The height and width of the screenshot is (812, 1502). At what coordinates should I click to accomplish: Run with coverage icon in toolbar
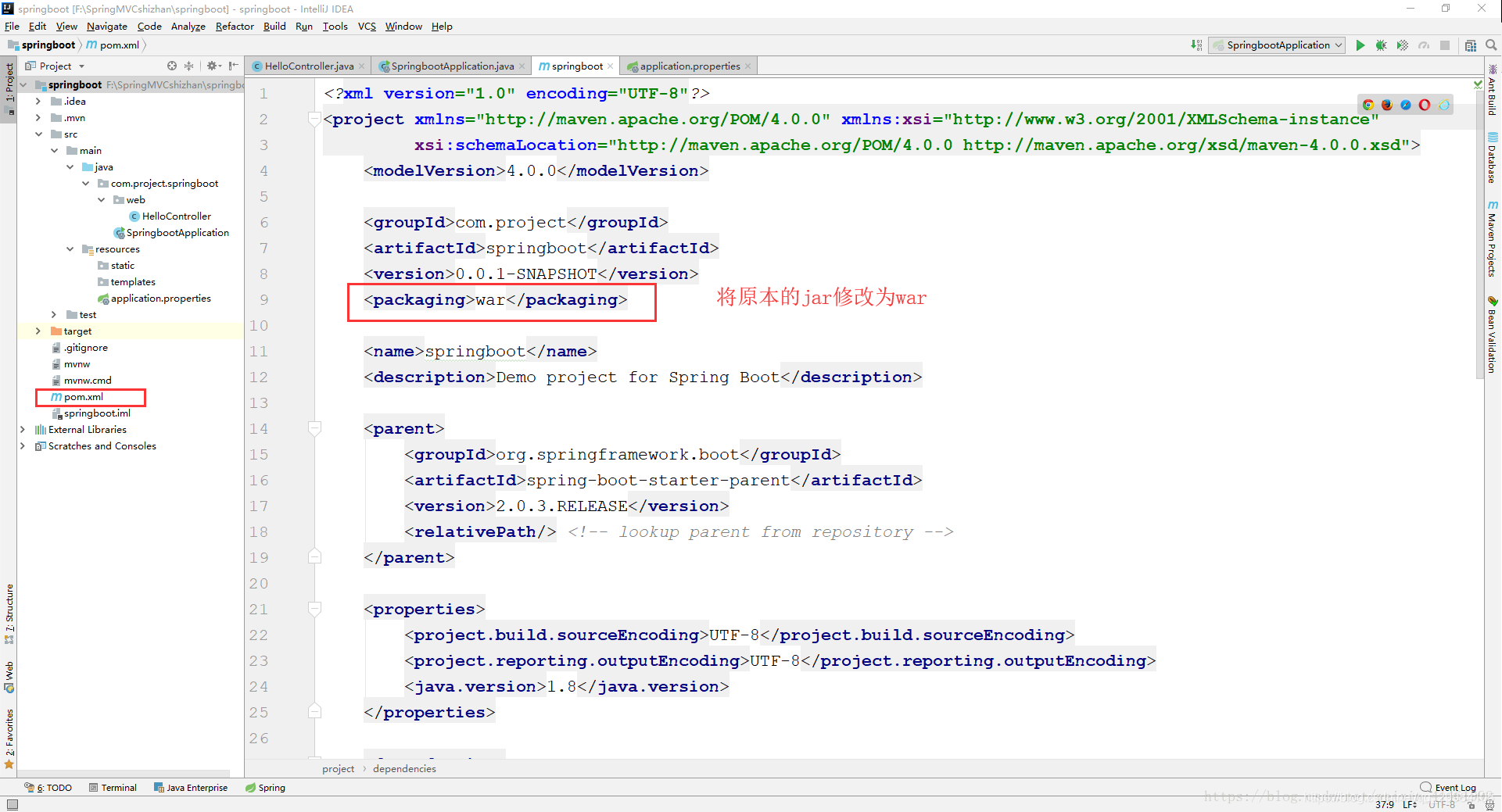pyautogui.click(x=1403, y=45)
